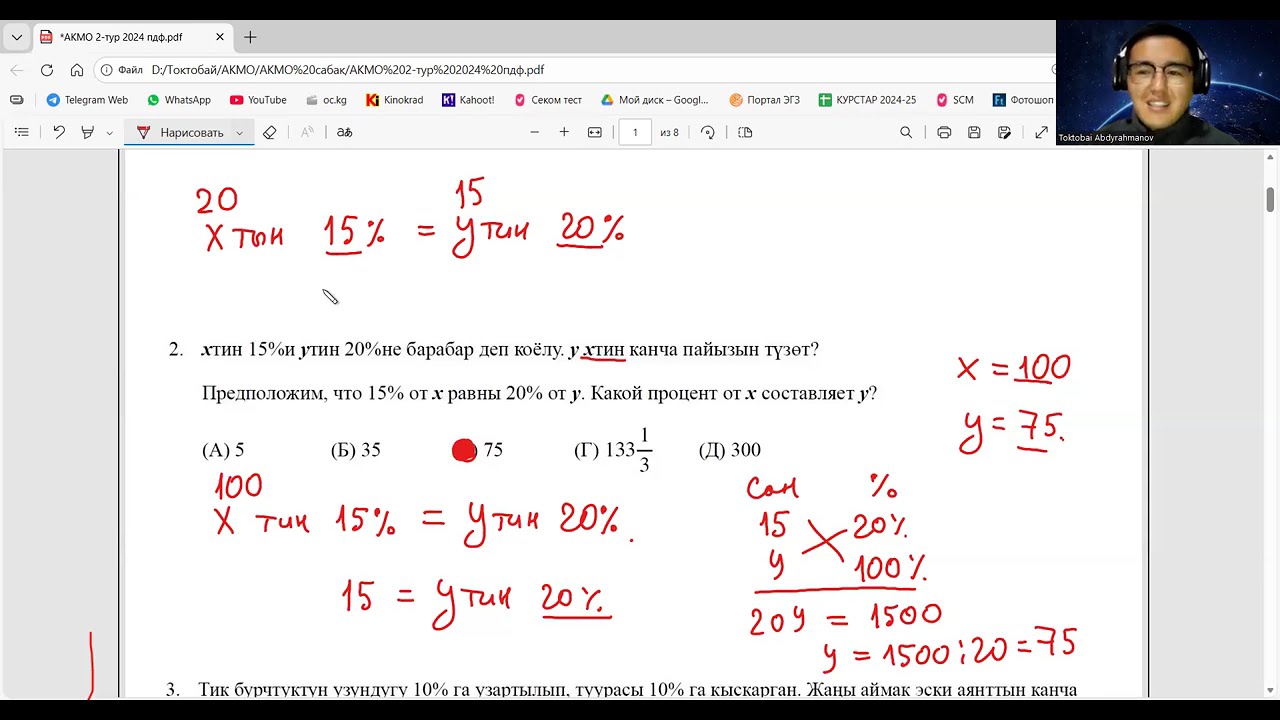Click answer option (Б) 35
This screenshot has height=720, width=1280.
tap(356, 450)
